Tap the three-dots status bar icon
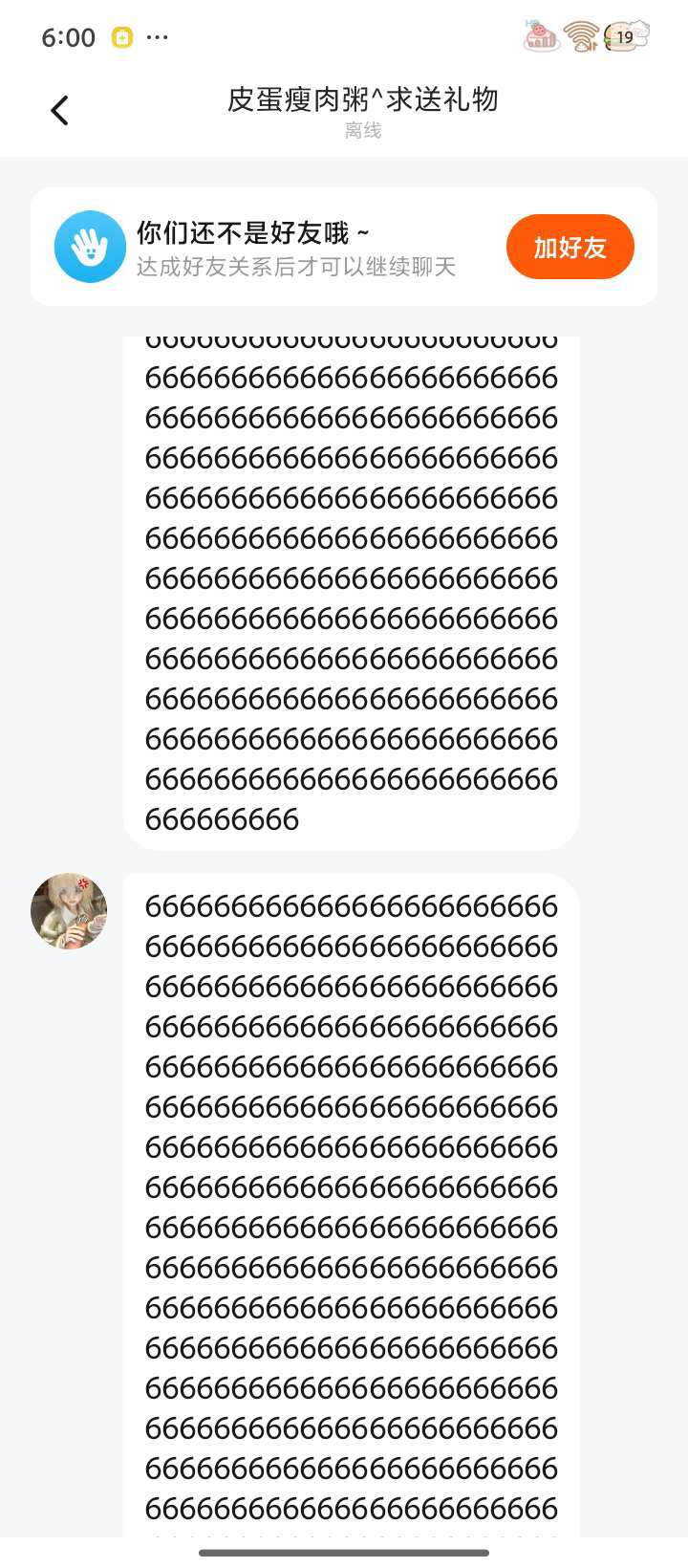Screen dimensions: 688x1568 tap(158, 37)
